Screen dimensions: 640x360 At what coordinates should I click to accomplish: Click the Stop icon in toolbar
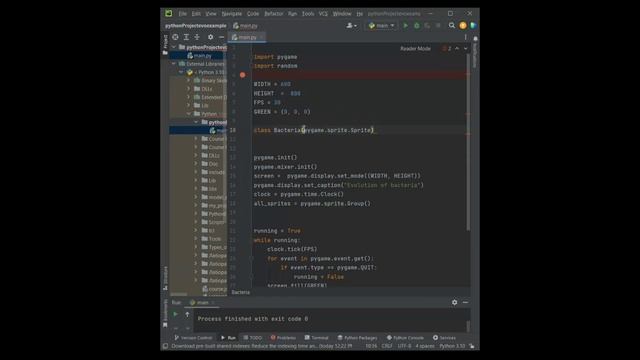point(438,25)
